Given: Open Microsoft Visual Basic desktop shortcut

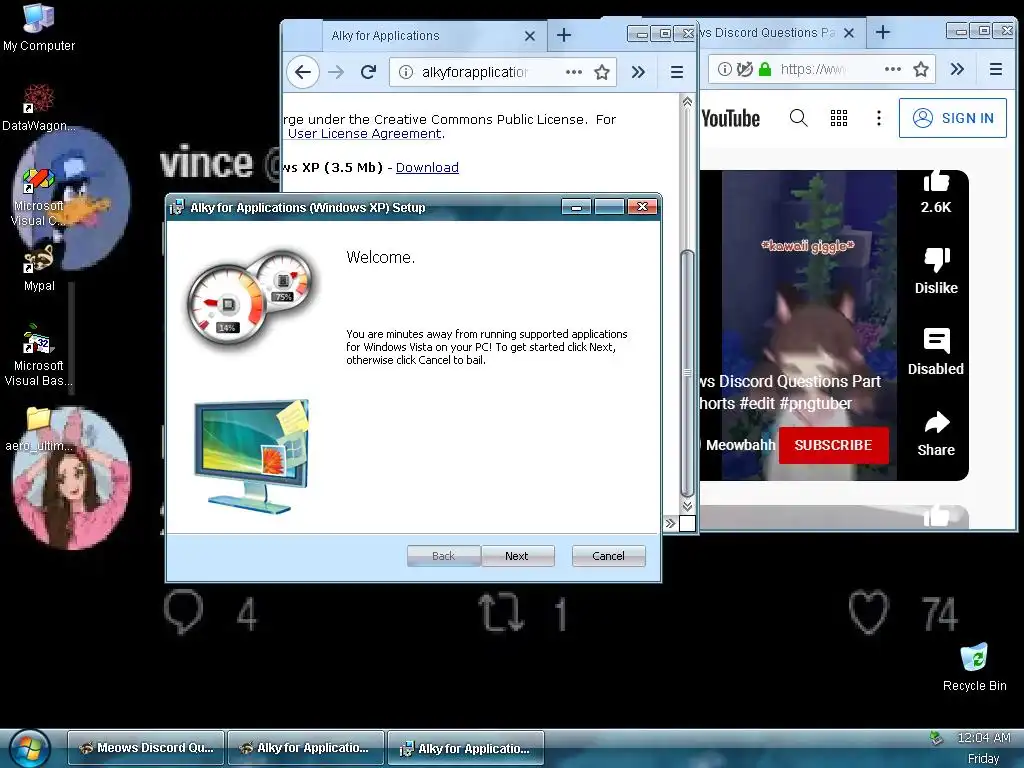Looking at the screenshot, I should (39, 356).
